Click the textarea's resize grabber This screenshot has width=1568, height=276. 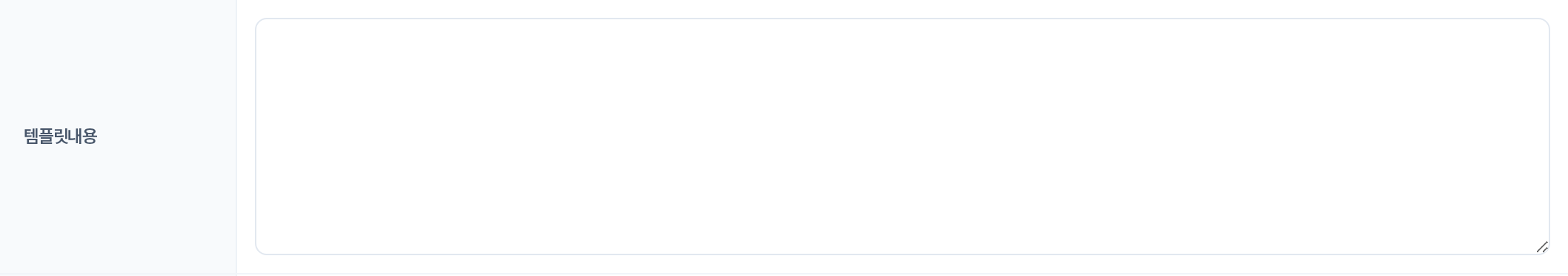coord(1541,247)
